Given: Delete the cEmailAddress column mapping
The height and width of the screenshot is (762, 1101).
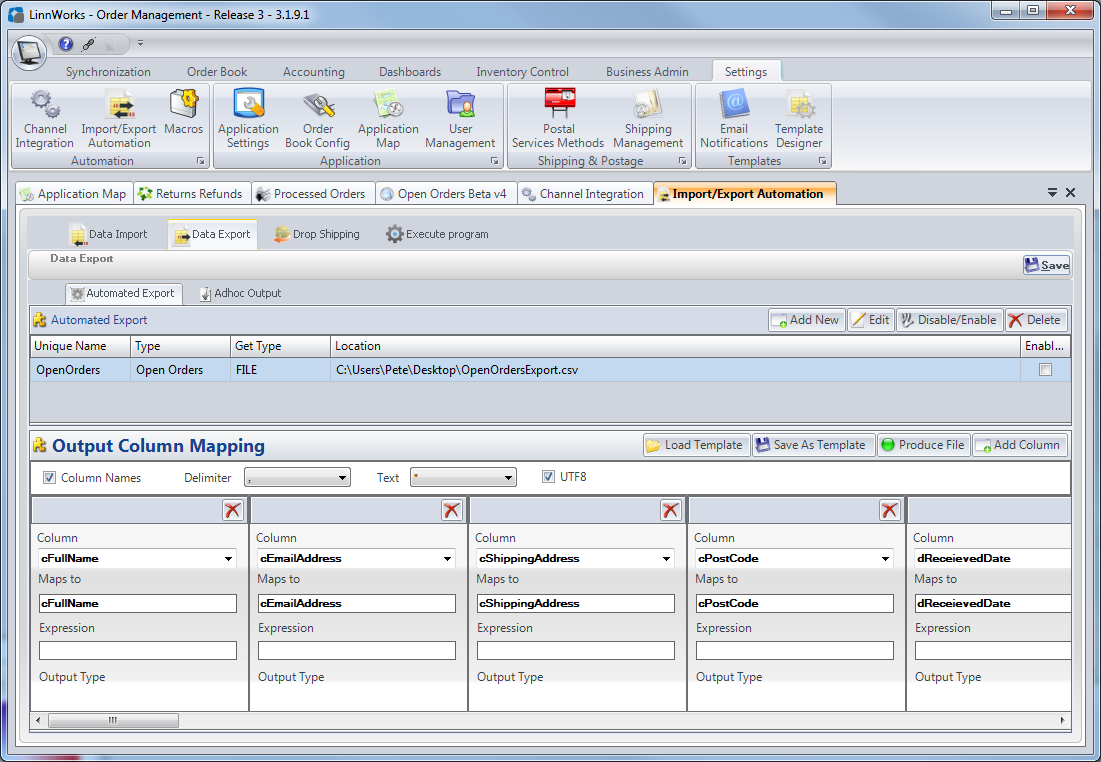Looking at the screenshot, I should coord(451,510).
